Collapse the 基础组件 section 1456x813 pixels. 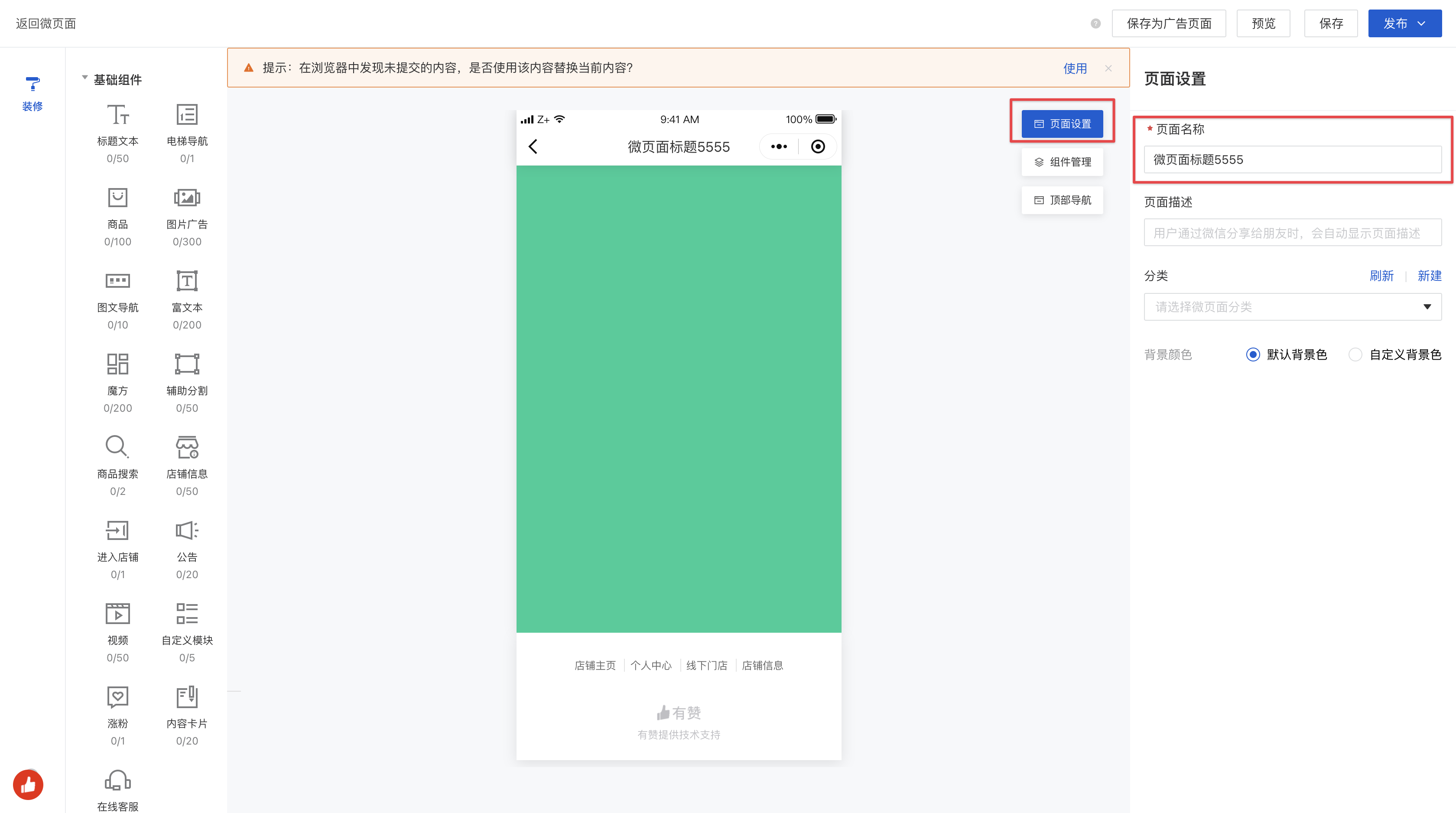click(85, 78)
